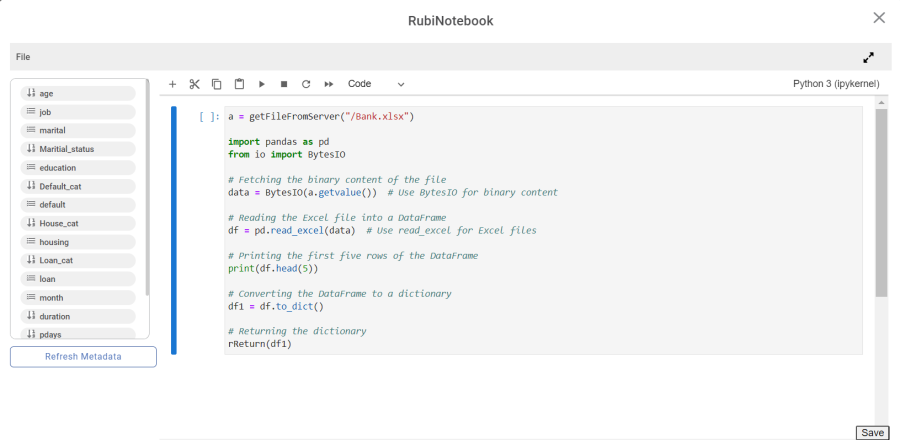Click the rReturn(df1) line
The width and height of the screenshot is (900, 440).
point(260,345)
